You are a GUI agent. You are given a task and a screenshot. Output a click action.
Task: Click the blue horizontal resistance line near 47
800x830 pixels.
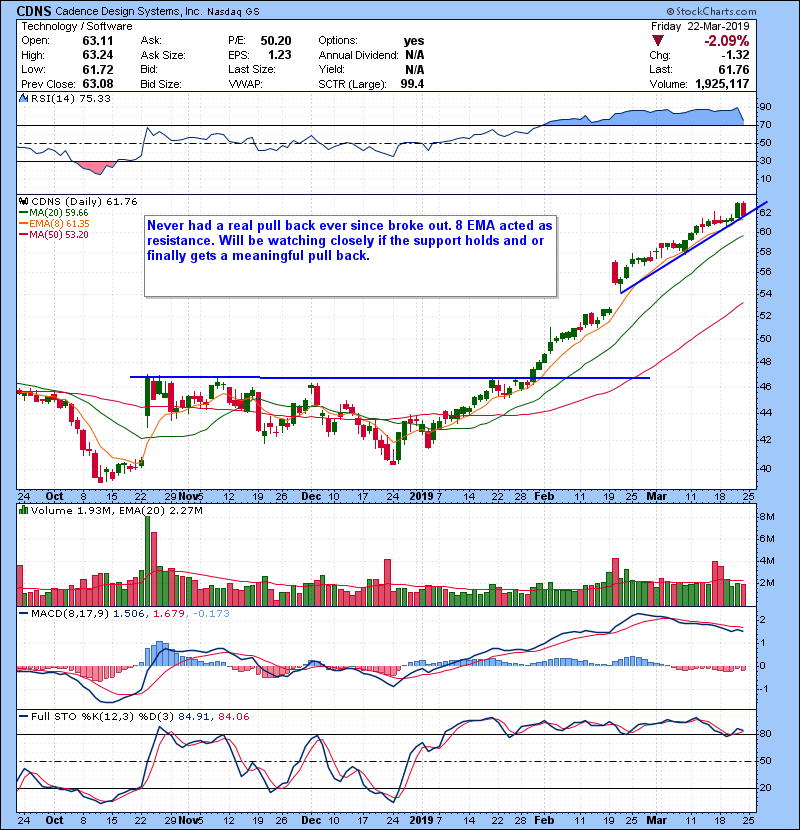(x=390, y=377)
